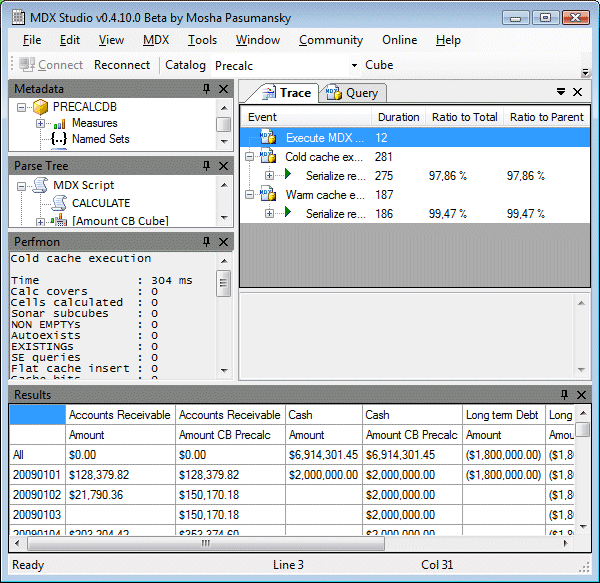The image size is (600, 583).
Task: Click the Connect toolbar button text
Action: (x=60, y=65)
